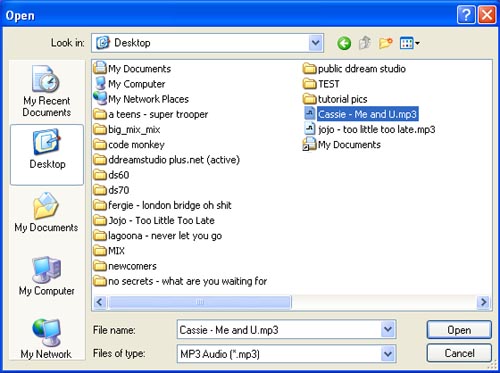Click inside the File name input field
500x373 pixels.
pos(279,330)
